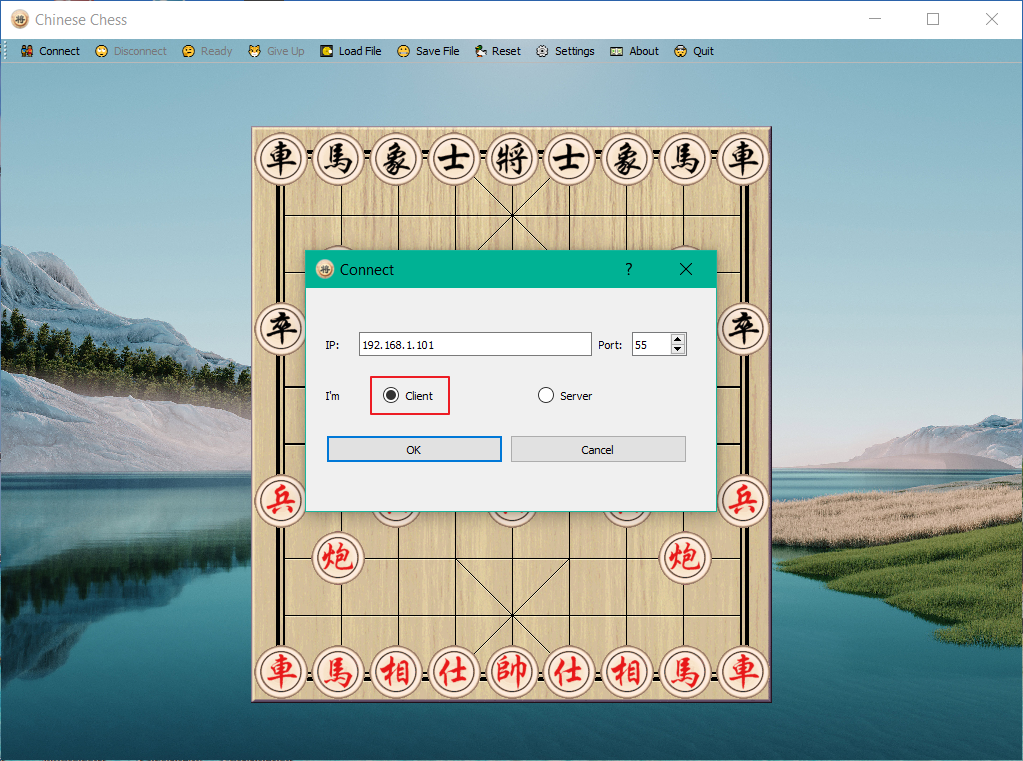The width and height of the screenshot is (1023, 761).
Task: Close the Connect dialog with X
Action: [686, 269]
